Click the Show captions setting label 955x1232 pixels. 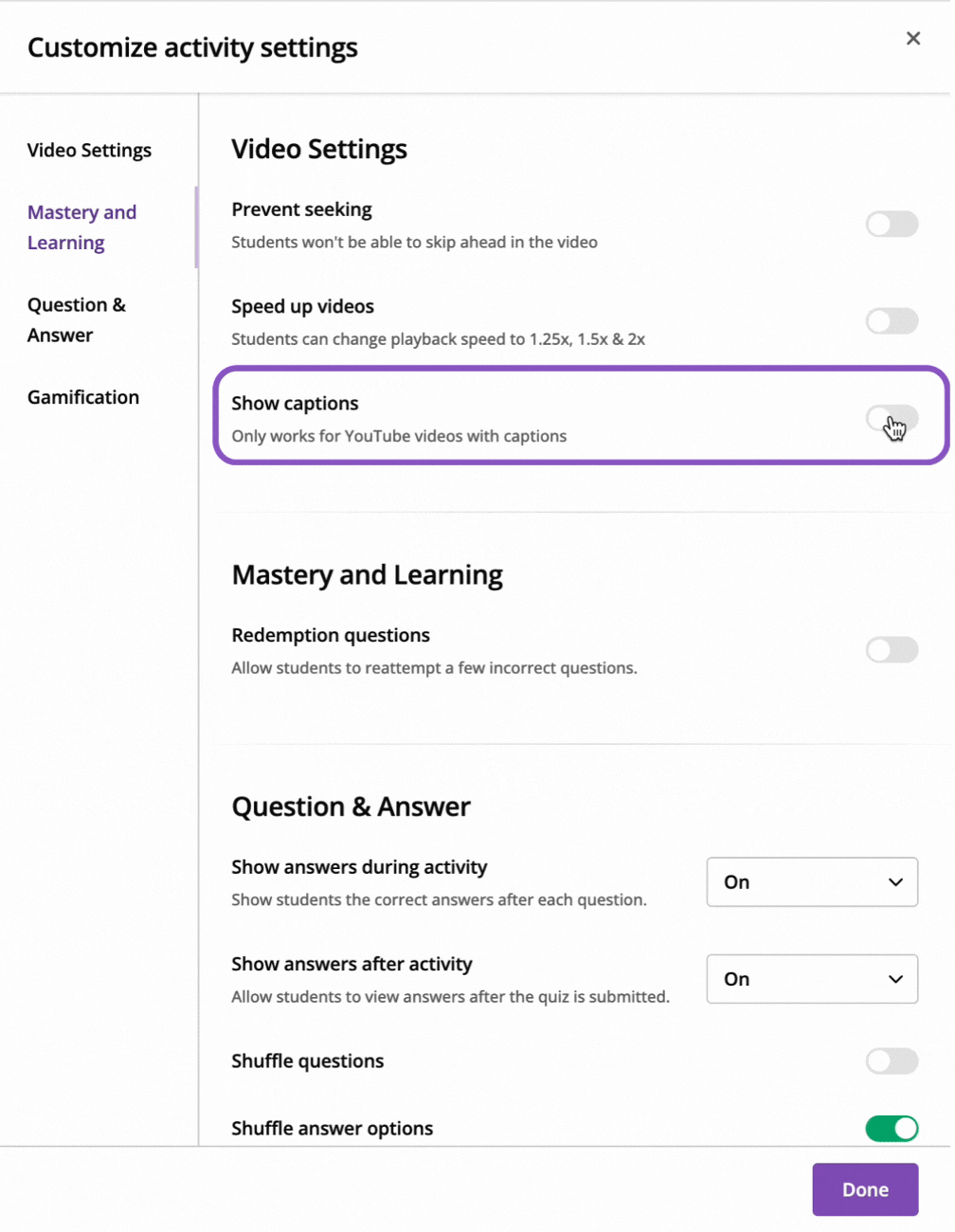click(295, 404)
